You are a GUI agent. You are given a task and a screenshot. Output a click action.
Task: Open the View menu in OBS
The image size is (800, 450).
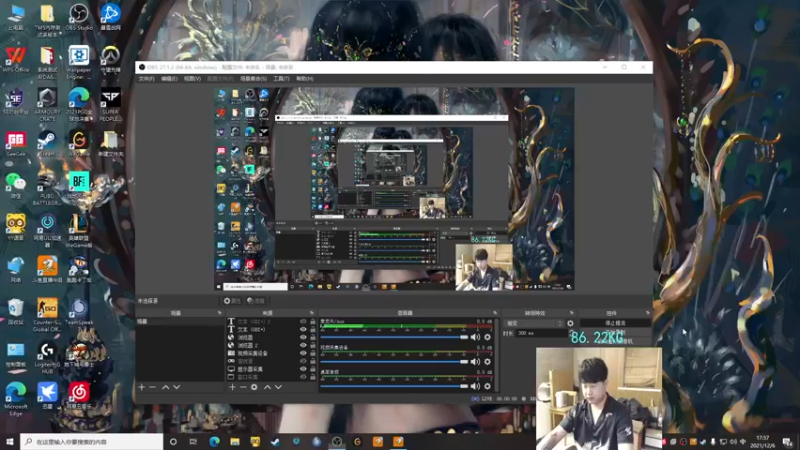coord(192,79)
